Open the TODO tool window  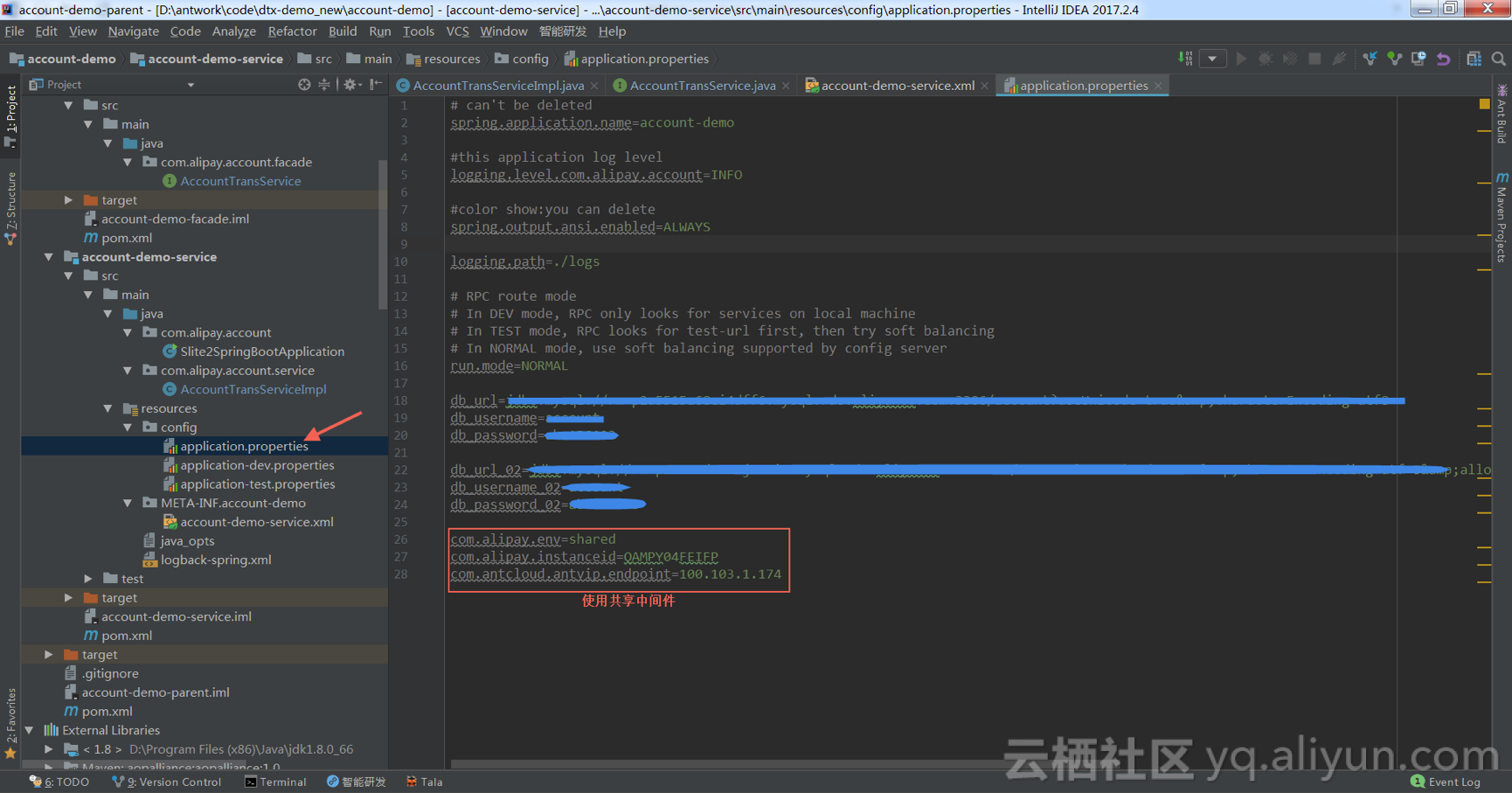tap(59, 782)
